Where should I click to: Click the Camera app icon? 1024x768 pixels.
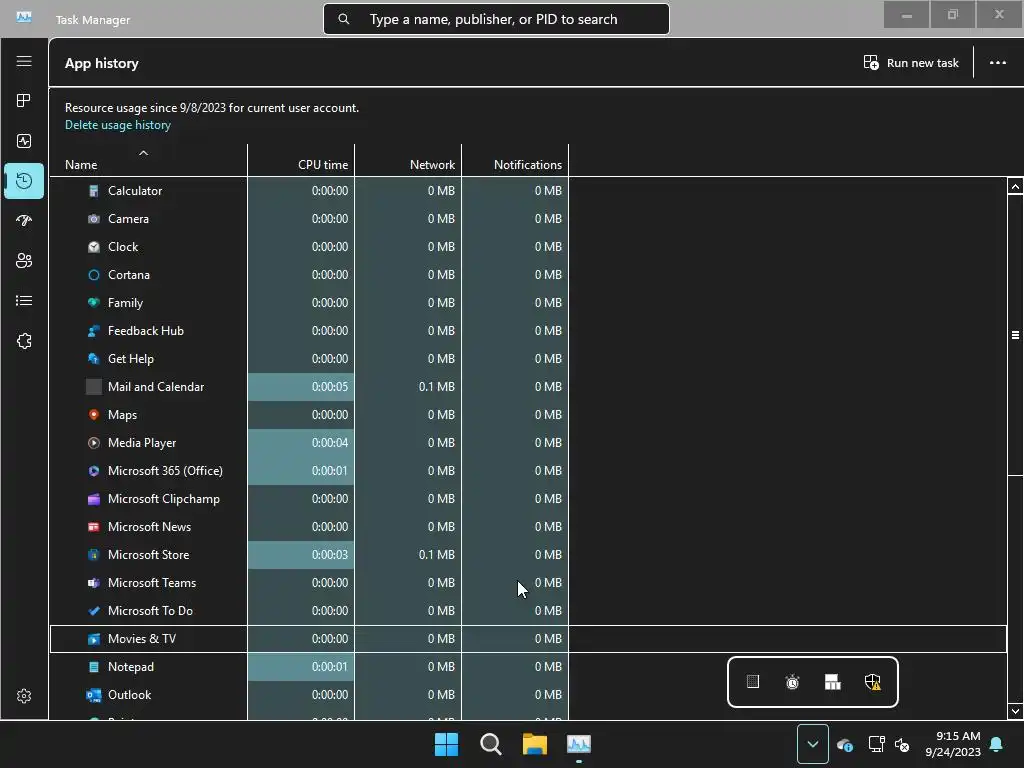(94, 219)
